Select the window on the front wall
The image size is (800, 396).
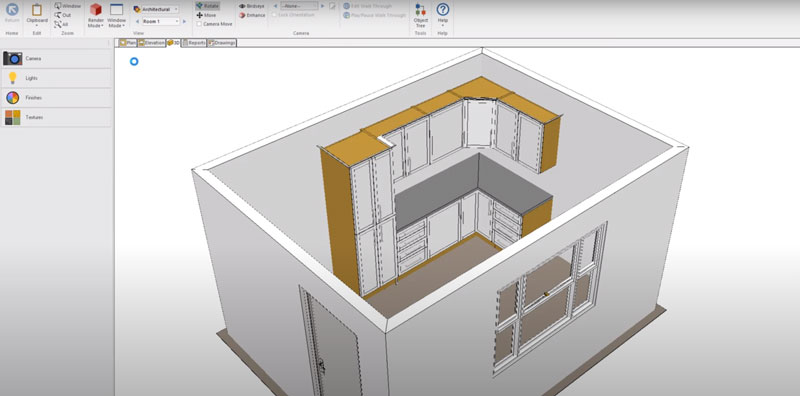pyautogui.click(x=550, y=299)
